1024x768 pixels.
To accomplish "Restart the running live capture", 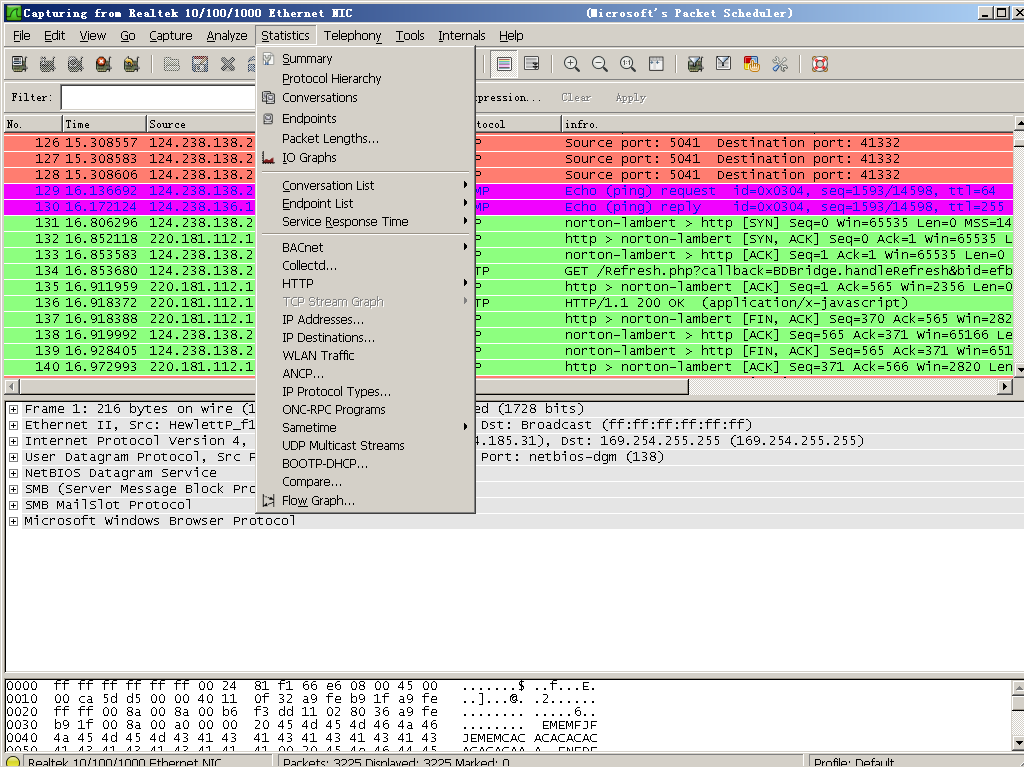I will coord(131,64).
